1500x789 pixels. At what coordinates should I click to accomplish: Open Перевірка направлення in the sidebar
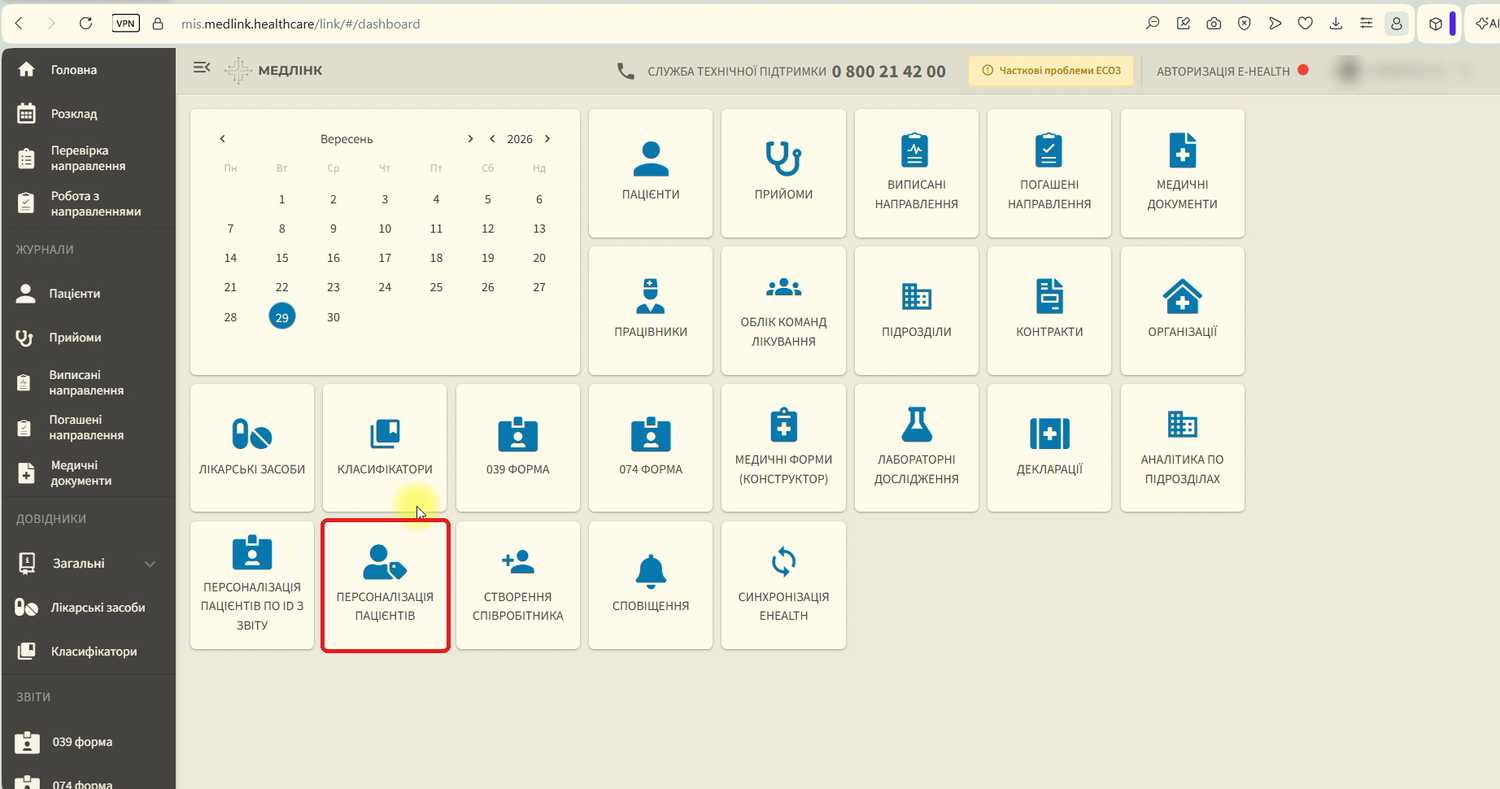pos(88,158)
